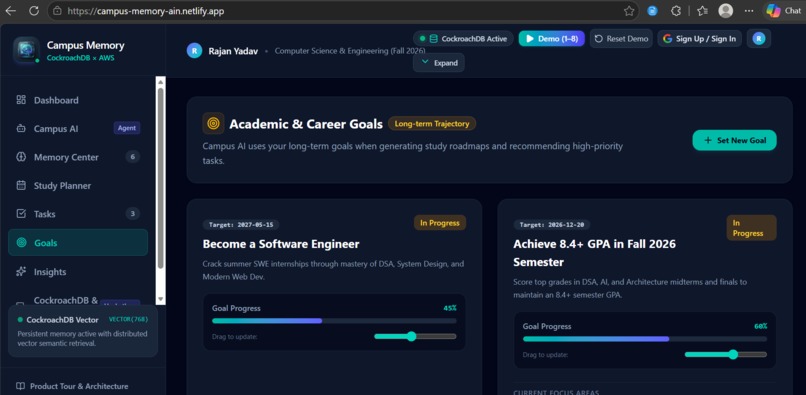
Task: Click the Tasks checkbox icon
Action: point(21,213)
